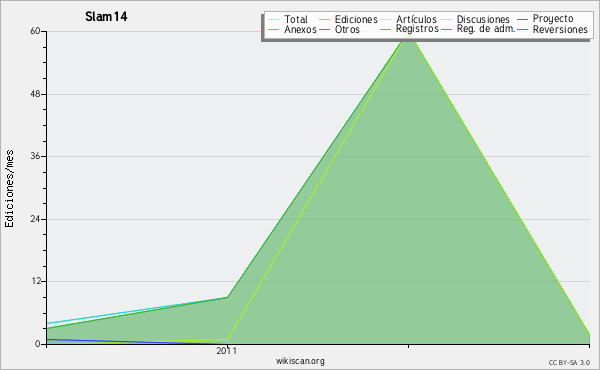Click the Proyecto legend entry
Screen dimensions: 600x370
coord(545,18)
